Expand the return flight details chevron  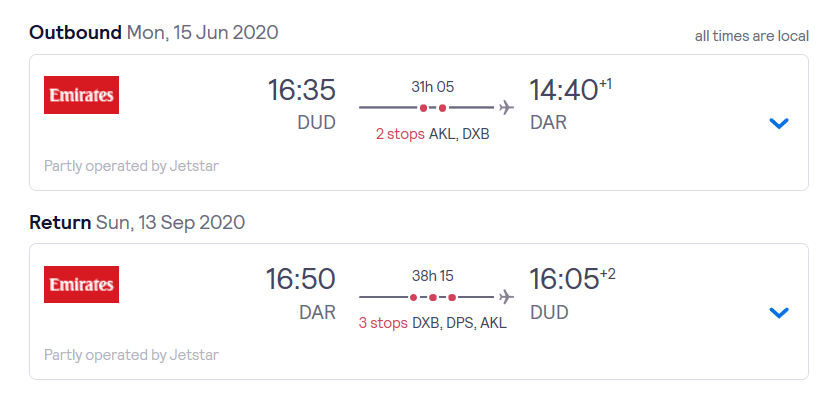click(x=779, y=313)
